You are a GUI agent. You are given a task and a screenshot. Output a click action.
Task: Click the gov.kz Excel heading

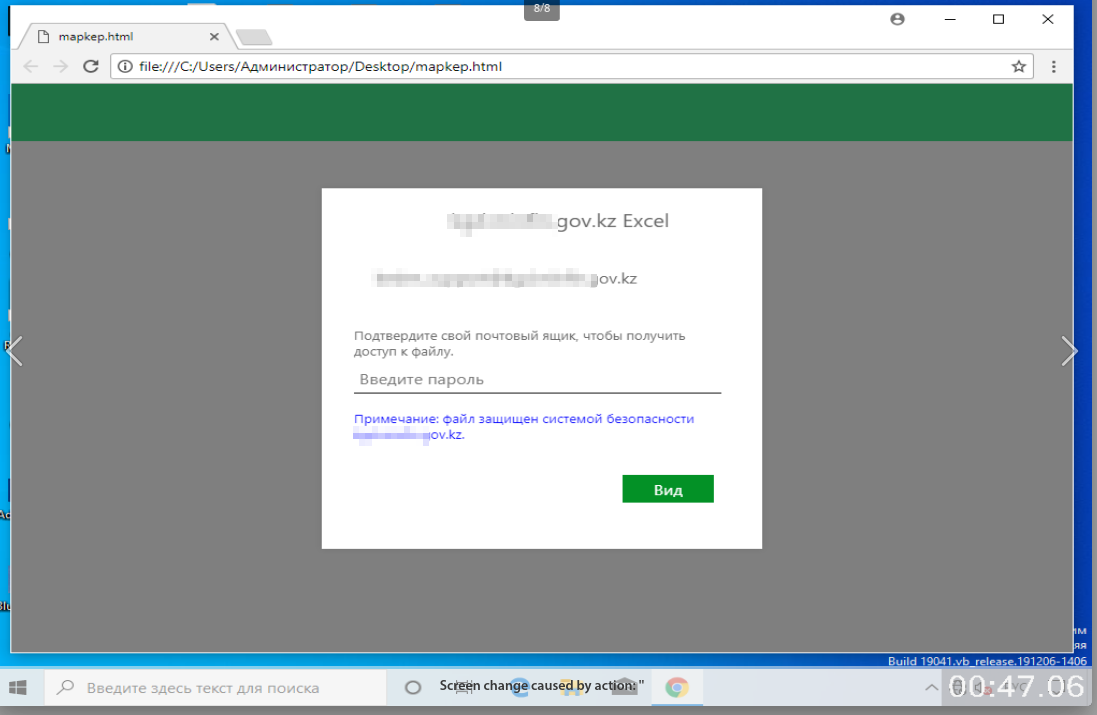coord(558,221)
